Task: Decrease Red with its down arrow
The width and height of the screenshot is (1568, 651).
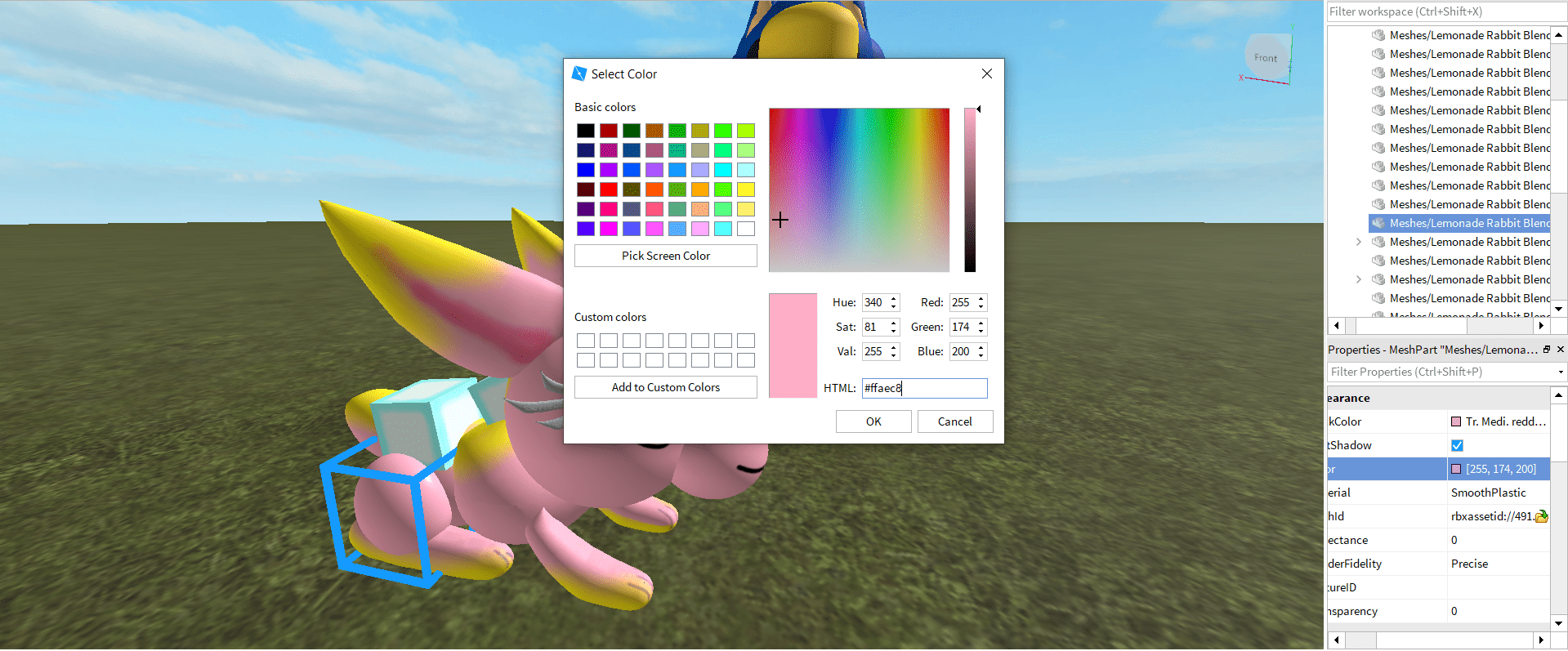Action: 981,307
